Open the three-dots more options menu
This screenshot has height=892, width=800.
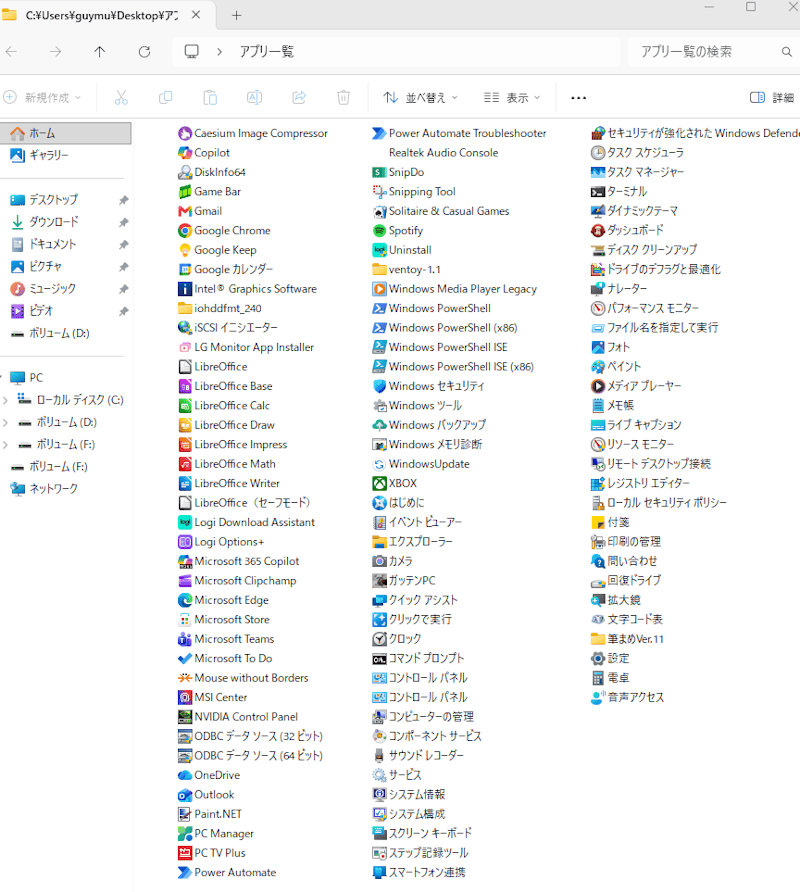point(579,98)
